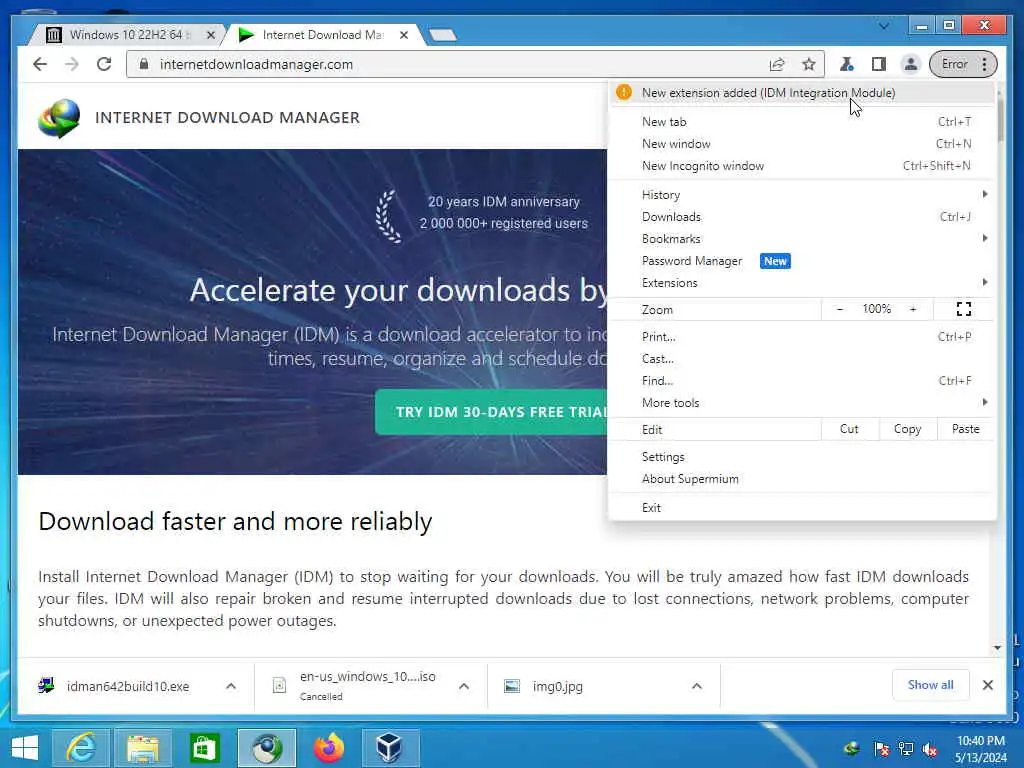
Task: Click the Paste button in Edit row
Action: [965, 429]
